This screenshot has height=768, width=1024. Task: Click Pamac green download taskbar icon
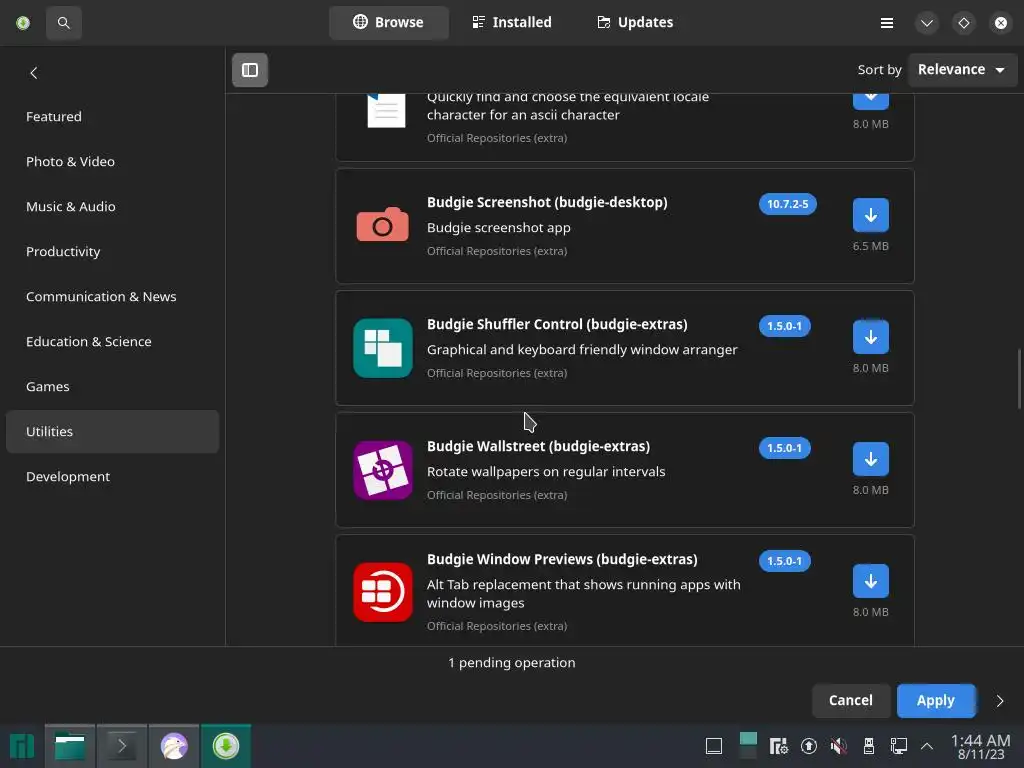point(226,746)
